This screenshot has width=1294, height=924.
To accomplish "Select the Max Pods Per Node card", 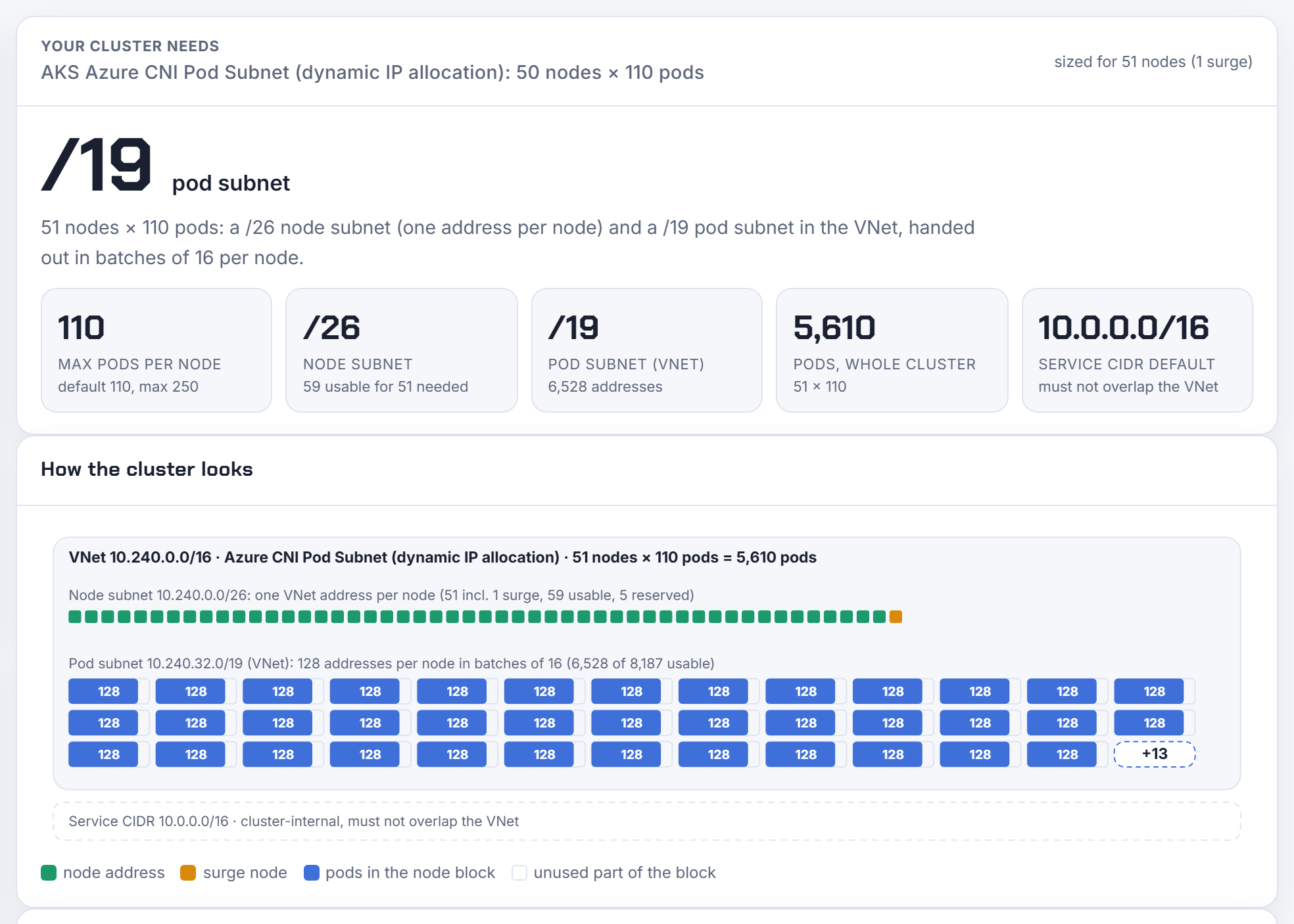I will [156, 350].
